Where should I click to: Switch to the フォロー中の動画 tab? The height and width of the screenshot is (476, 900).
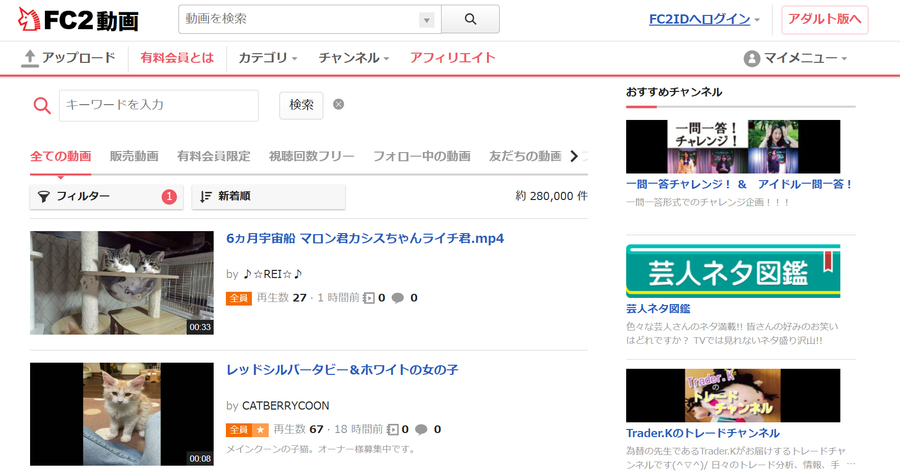click(x=422, y=156)
